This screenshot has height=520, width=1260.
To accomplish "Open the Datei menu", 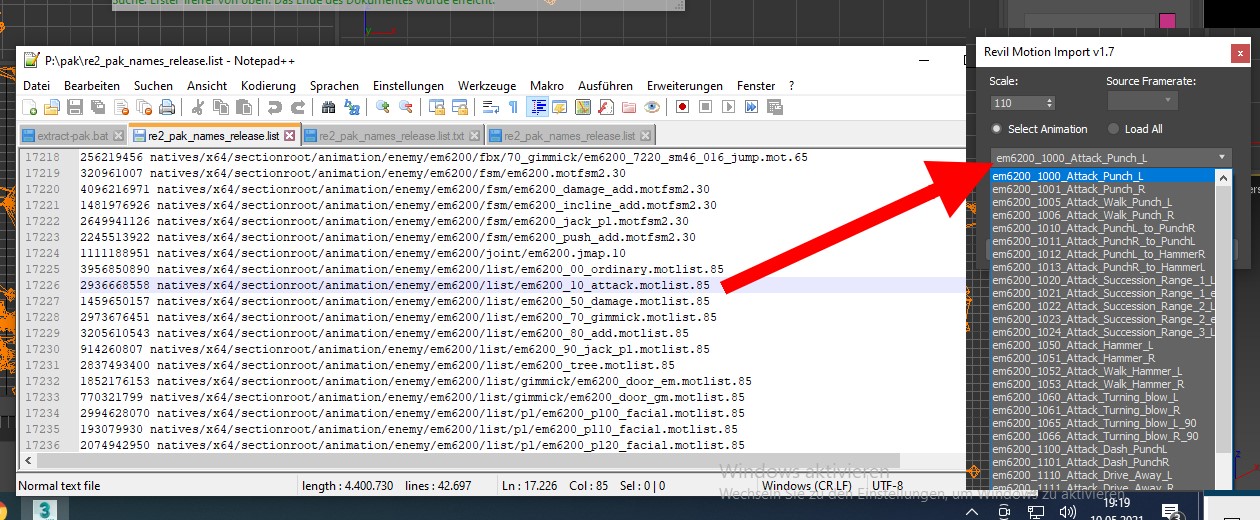I will pyautogui.click(x=36, y=86).
